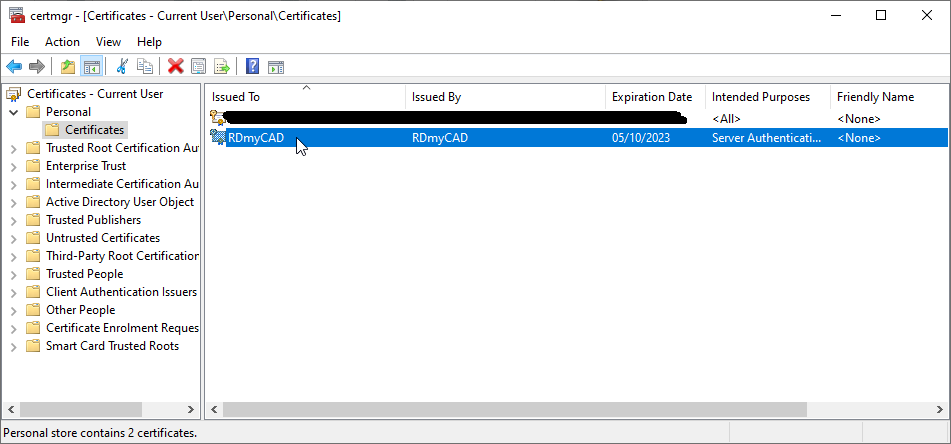Expand the Enterprise Trust folder

coord(13,166)
